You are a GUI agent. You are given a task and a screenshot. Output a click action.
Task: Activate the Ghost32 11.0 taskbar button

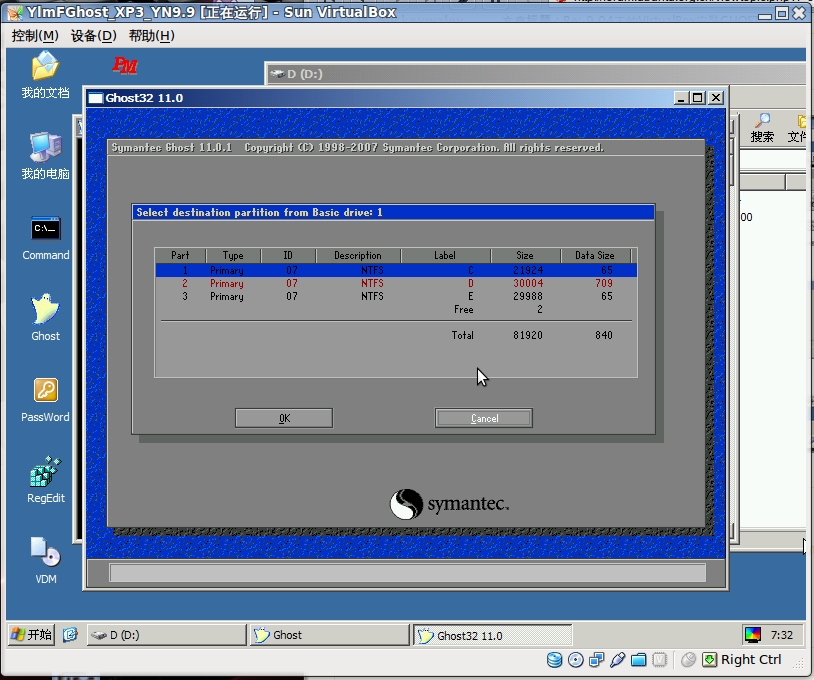pos(493,635)
